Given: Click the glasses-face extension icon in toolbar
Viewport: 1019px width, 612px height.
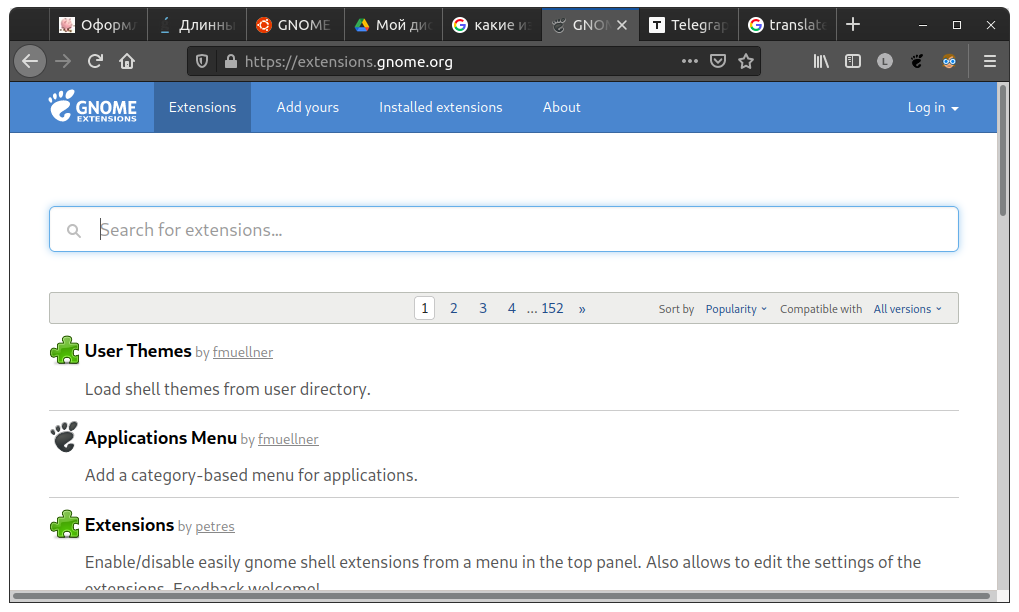Looking at the screenshot, I should click(x=949, y=61).
